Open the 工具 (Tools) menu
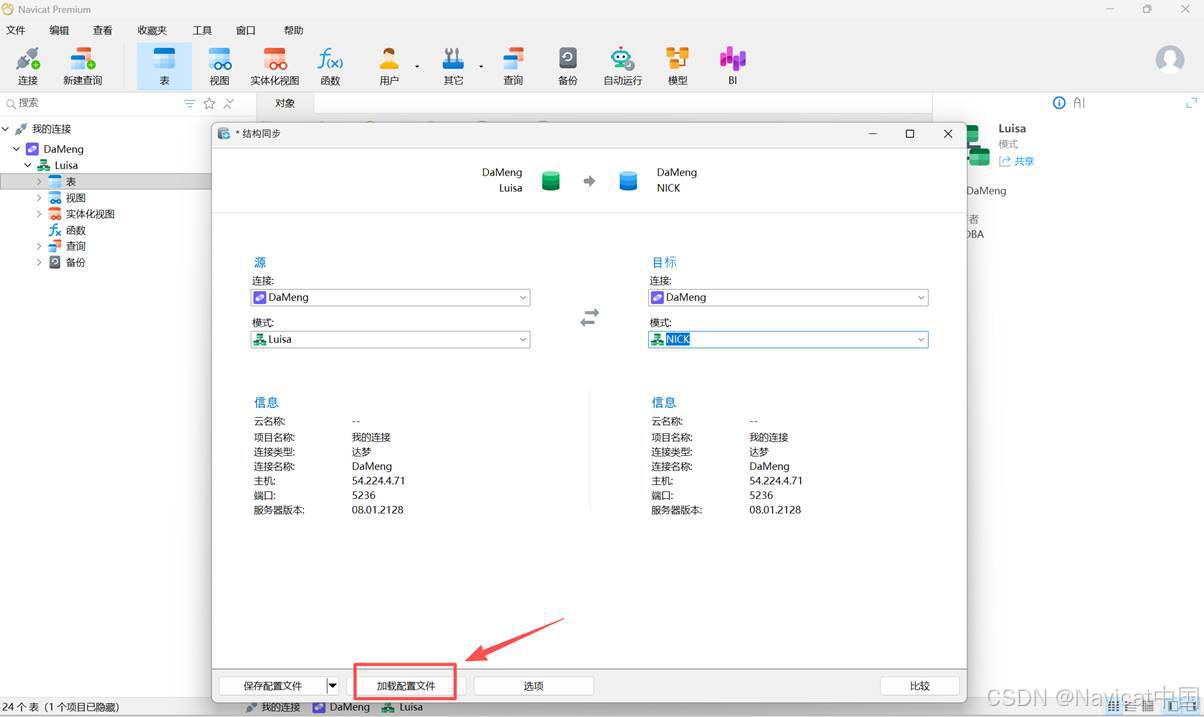 (202, 30)
